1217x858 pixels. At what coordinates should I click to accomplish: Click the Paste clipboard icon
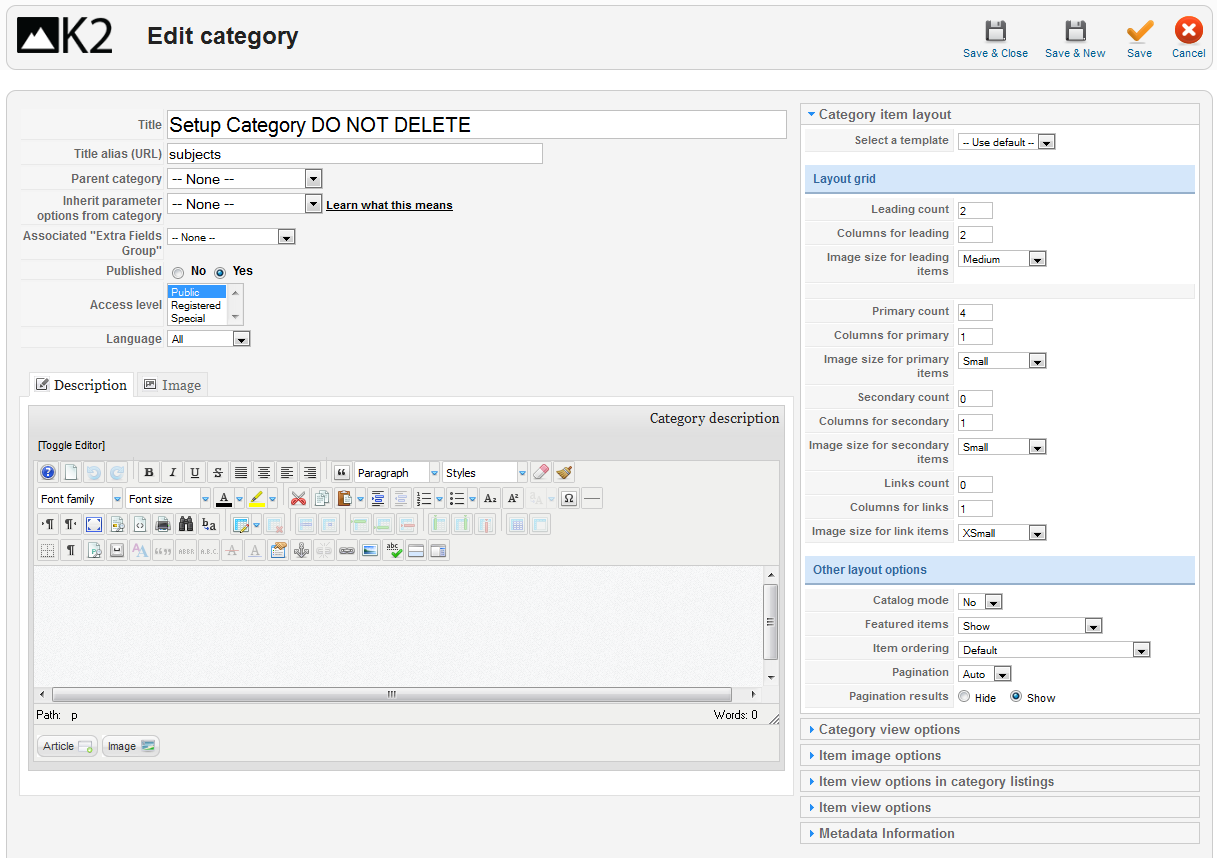[x=345, y=498]
